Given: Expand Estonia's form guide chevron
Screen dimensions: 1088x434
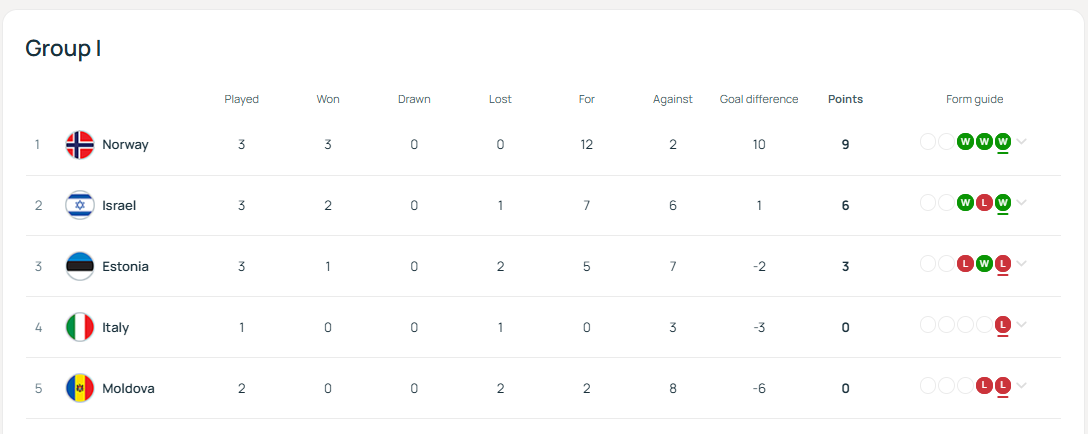Looking at the screenshot, I should [1021, 264].
